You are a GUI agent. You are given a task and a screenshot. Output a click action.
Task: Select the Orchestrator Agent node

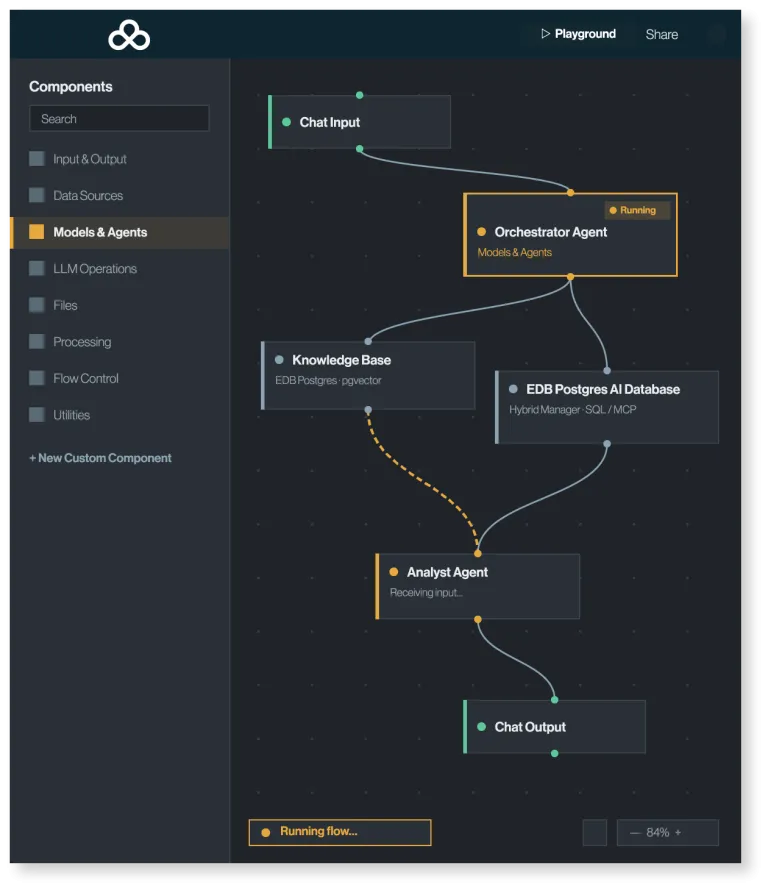pyautogui.click(x=570, y=235)
